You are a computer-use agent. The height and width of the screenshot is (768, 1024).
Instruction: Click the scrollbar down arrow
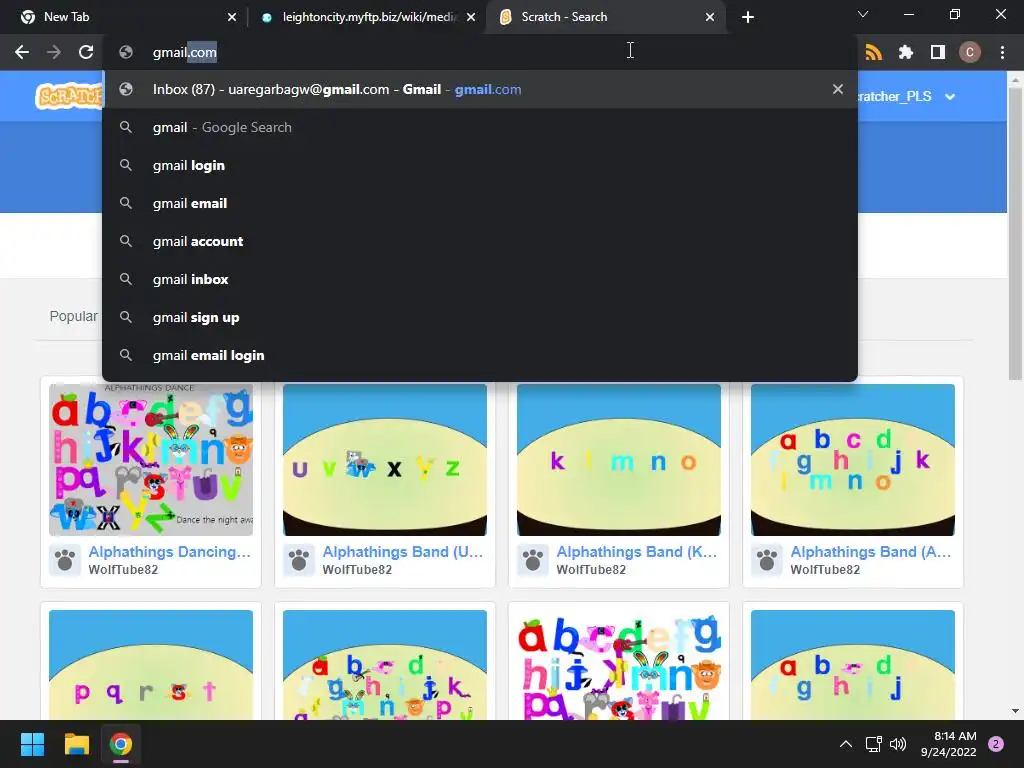coord(1015,711)
